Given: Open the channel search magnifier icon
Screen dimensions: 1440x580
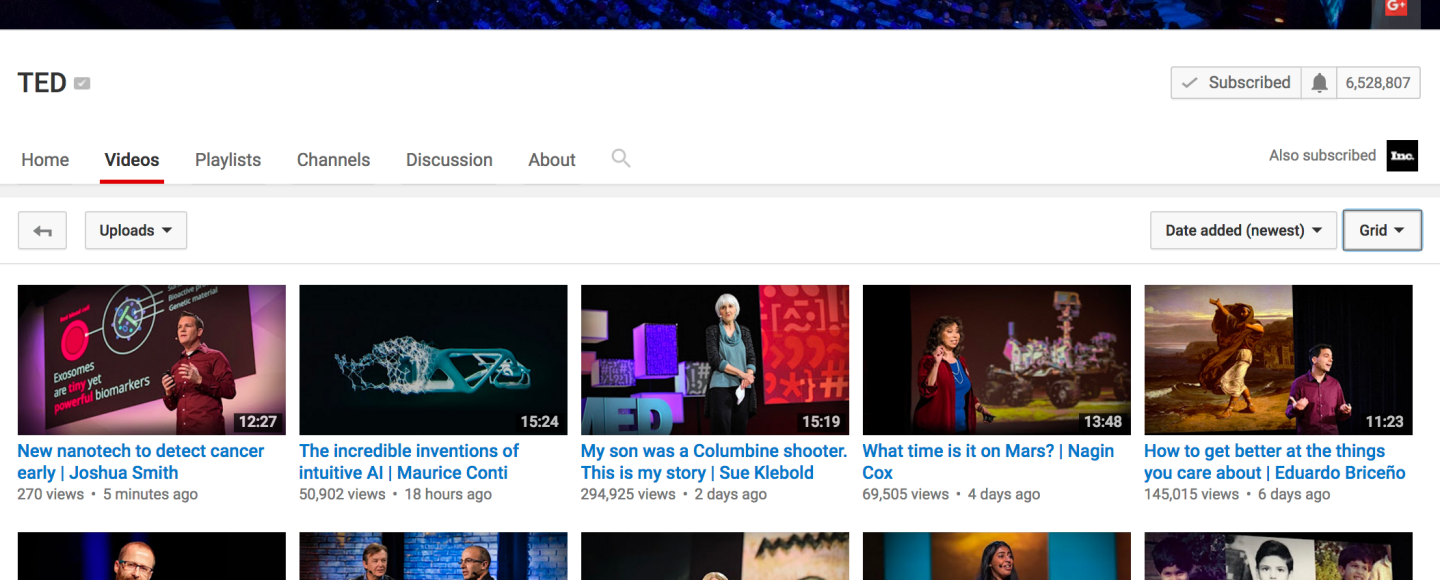Looking at the screenshot, I should [621, 158].
